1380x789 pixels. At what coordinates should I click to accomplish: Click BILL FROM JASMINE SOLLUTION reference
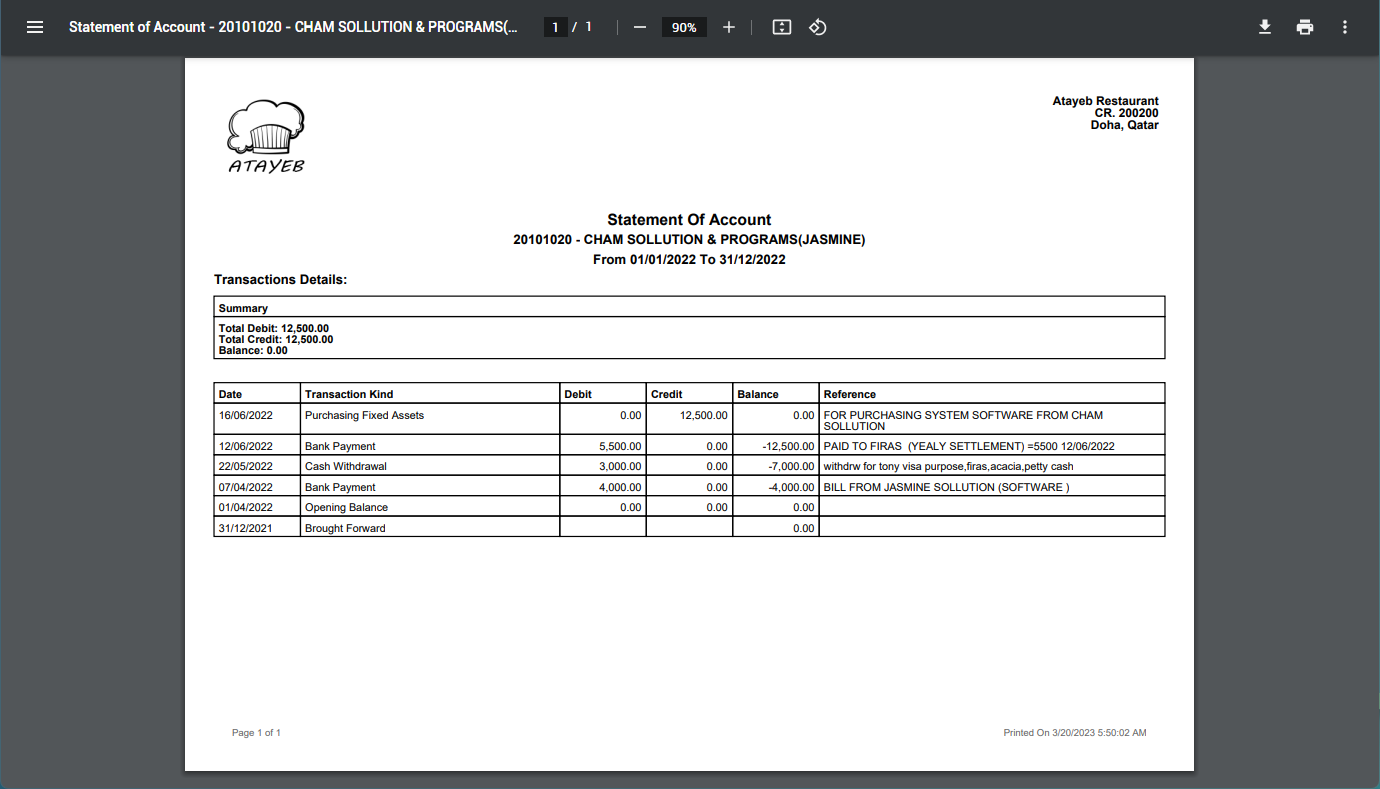click(946, 487)
